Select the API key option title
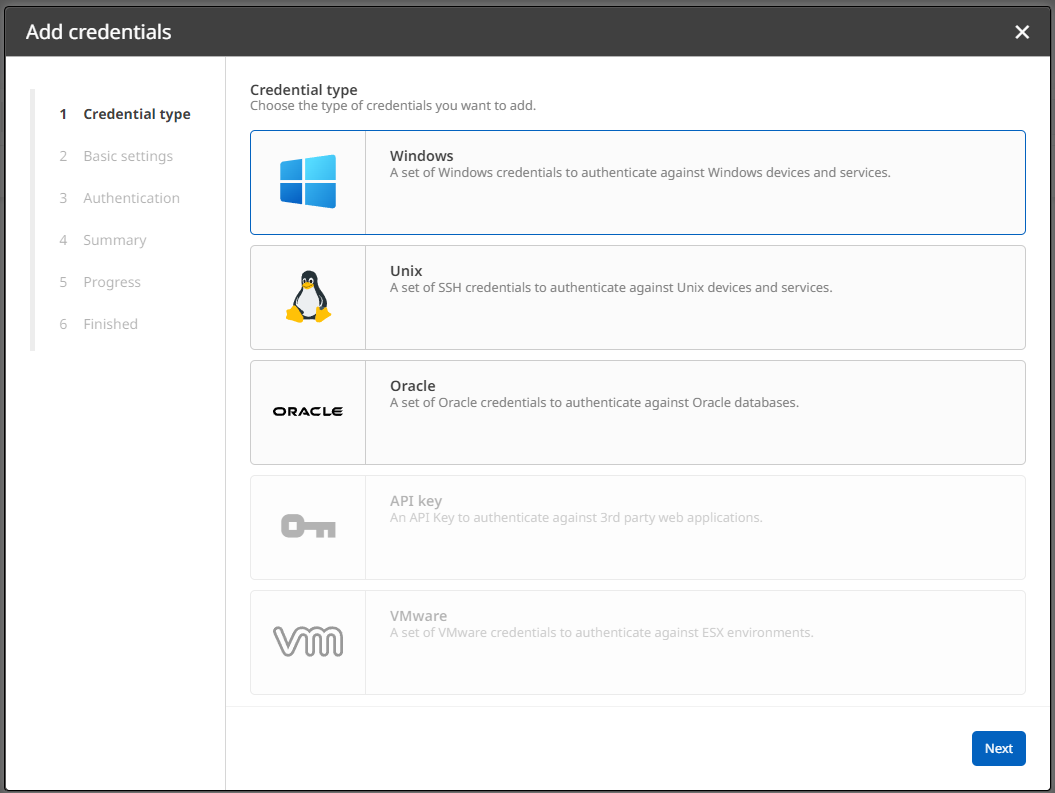The height and width of the screenshot is (793, 1055). click(416, 501)
